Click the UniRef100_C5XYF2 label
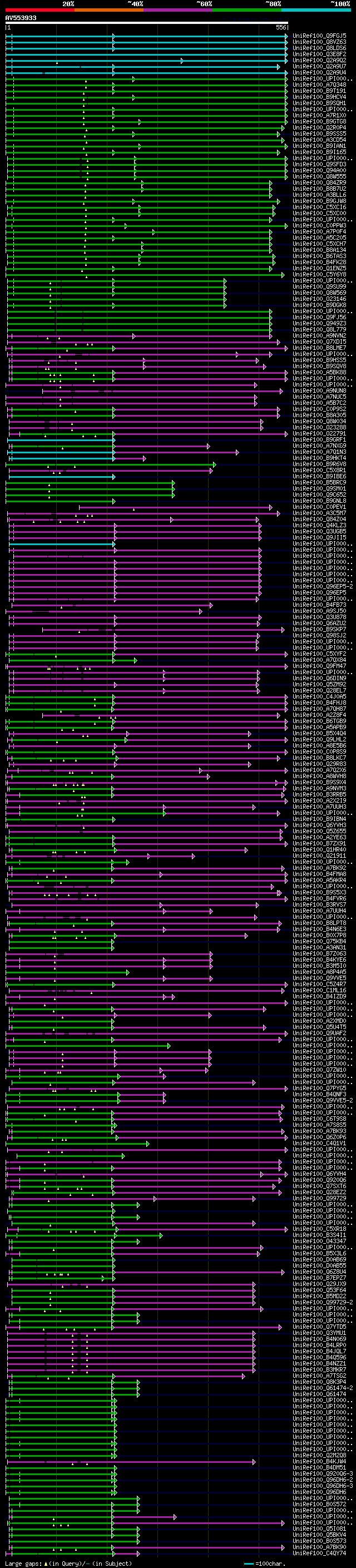This screenshot has width=356, height=1568. (x=319, y=654)
